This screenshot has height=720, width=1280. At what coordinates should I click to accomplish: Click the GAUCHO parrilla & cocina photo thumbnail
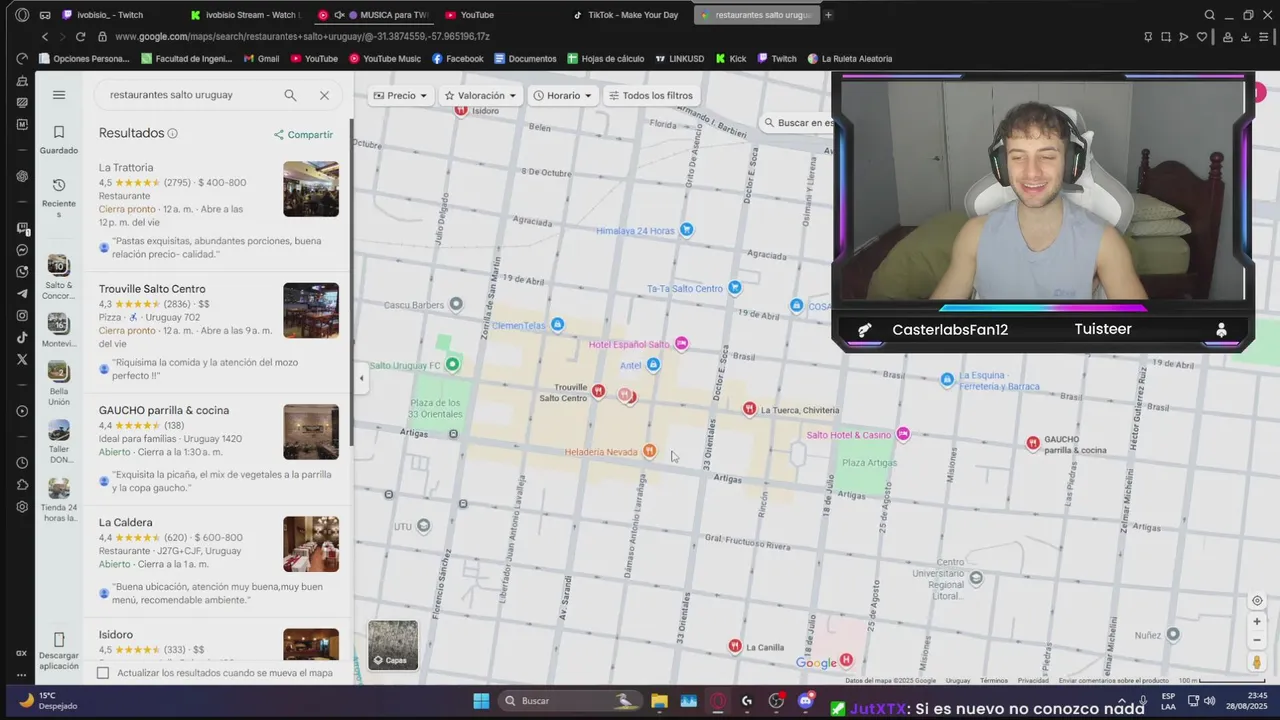point(311,432)
